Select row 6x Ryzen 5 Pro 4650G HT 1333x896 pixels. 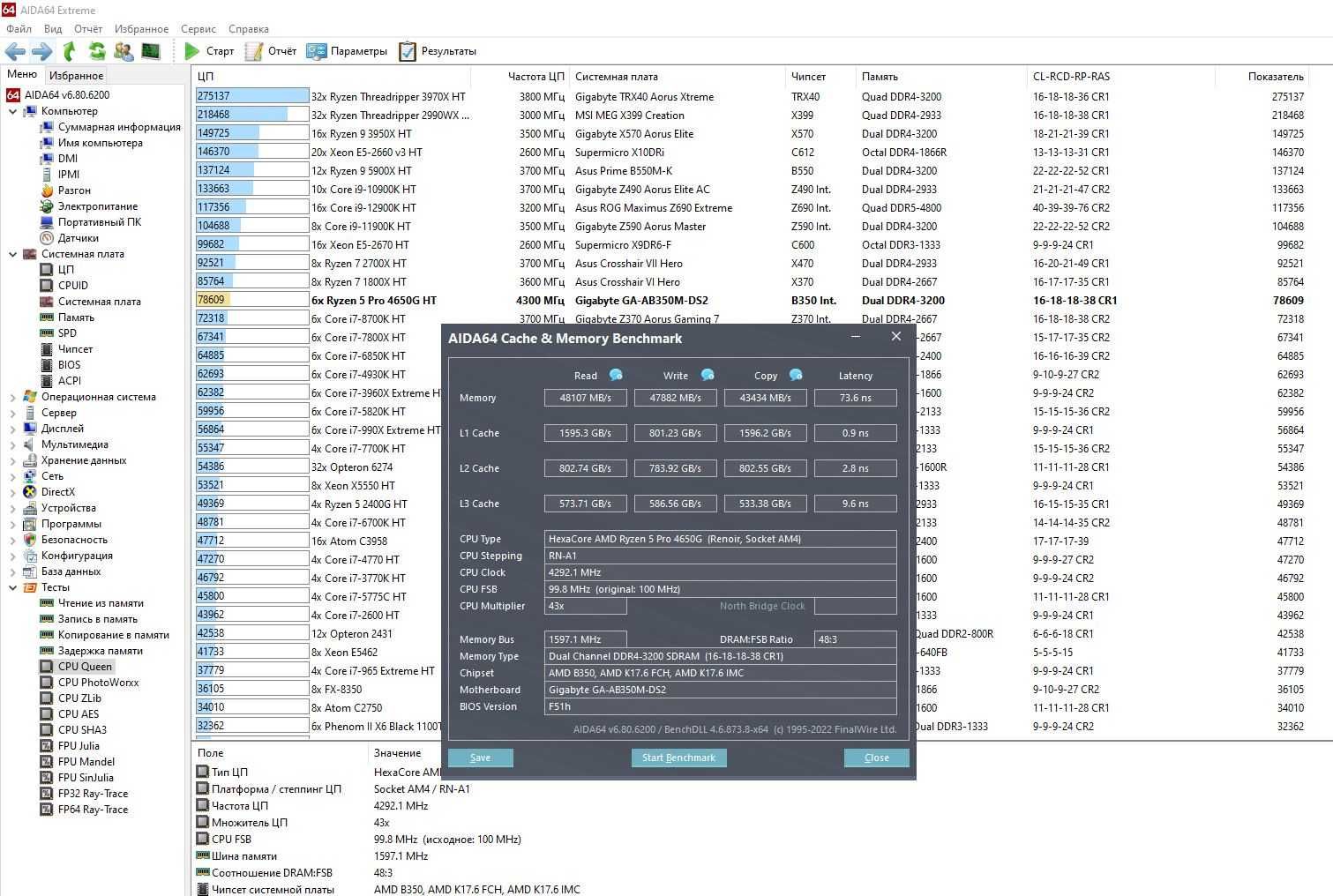[x=750, y=300]
